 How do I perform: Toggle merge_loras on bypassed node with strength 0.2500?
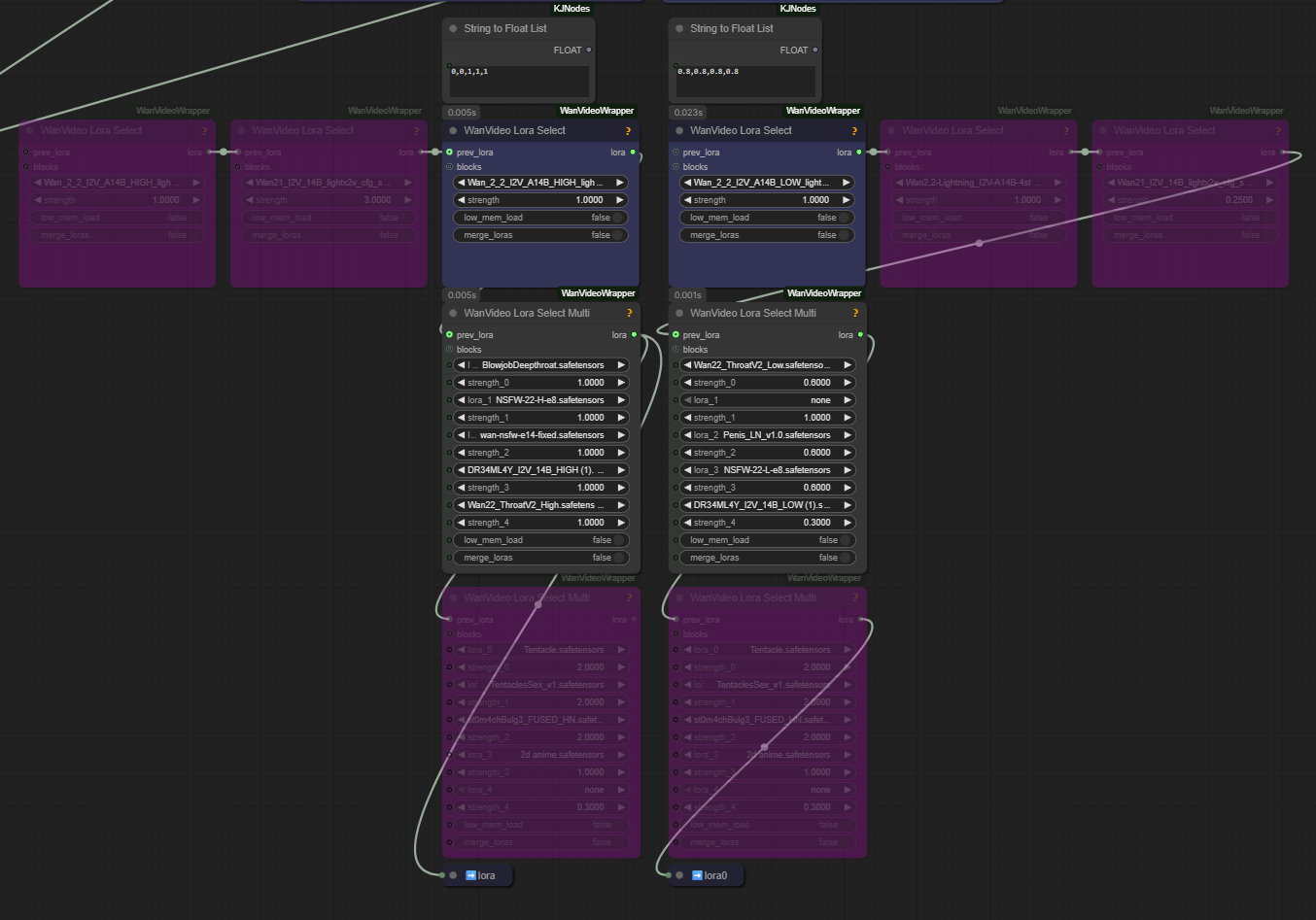coord(1191,235)
